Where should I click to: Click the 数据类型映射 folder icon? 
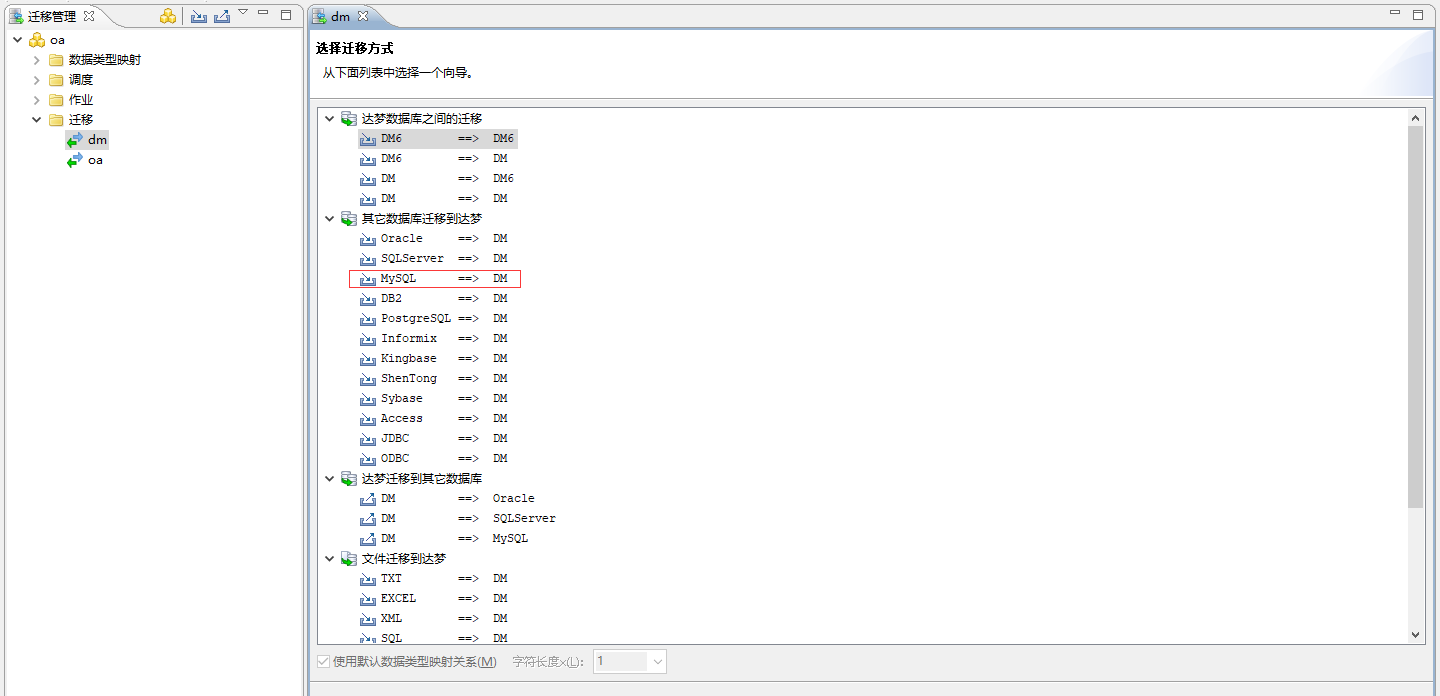(x=56, y=60)
